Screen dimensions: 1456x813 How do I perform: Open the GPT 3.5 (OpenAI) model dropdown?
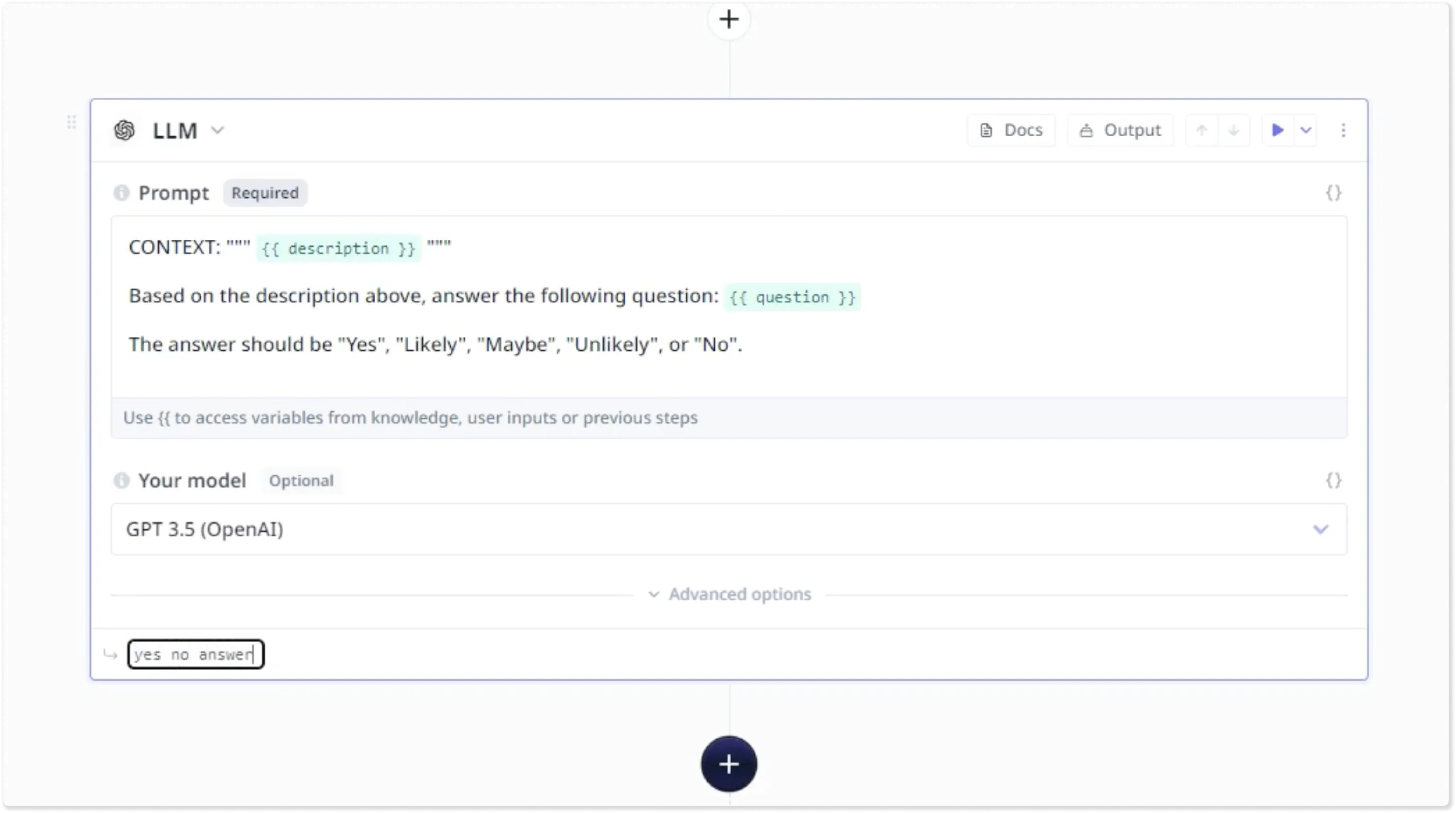click(x=729, y=529)
